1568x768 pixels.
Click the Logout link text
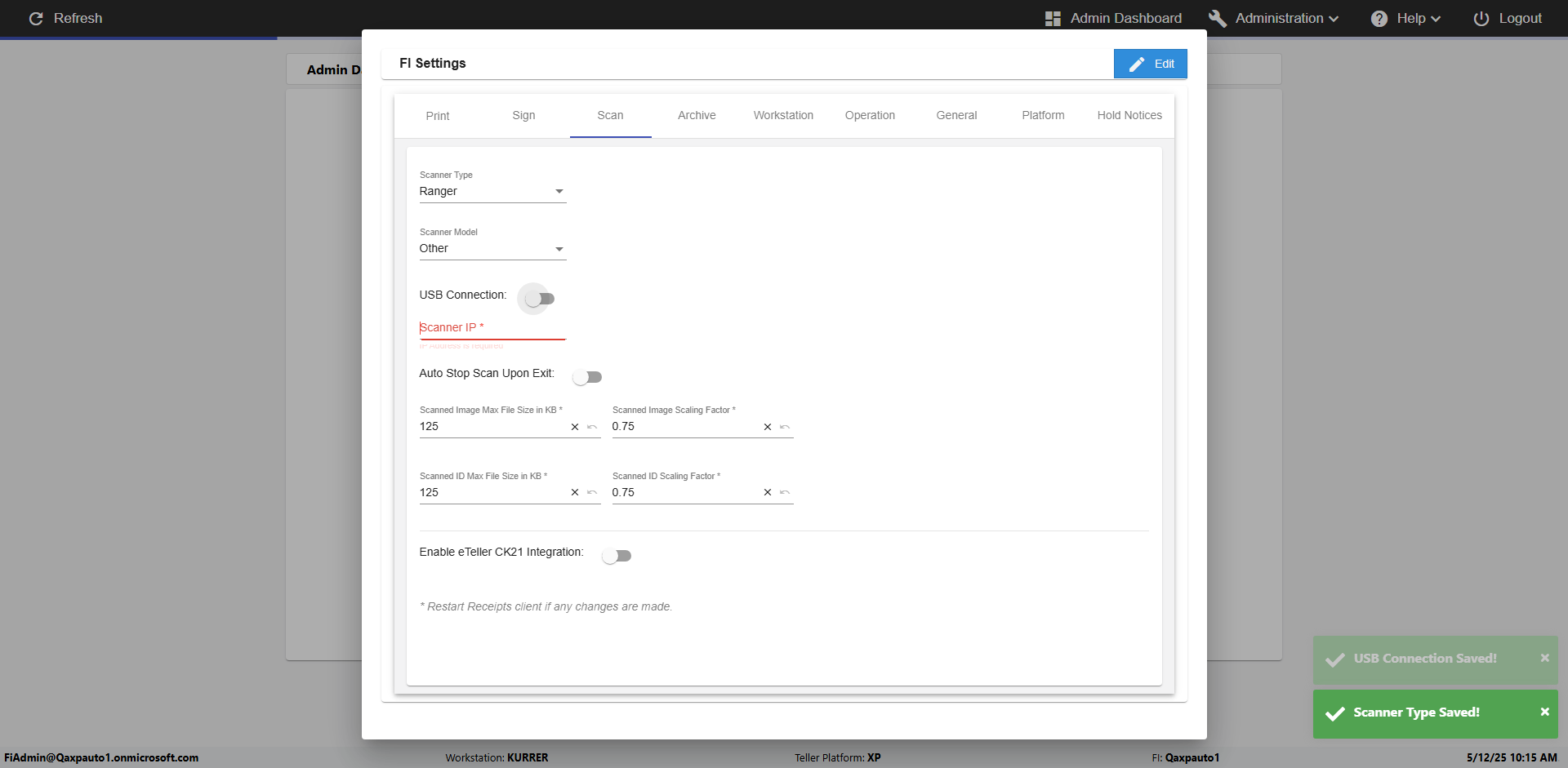pyautogui.click(x=1520, y=18)
